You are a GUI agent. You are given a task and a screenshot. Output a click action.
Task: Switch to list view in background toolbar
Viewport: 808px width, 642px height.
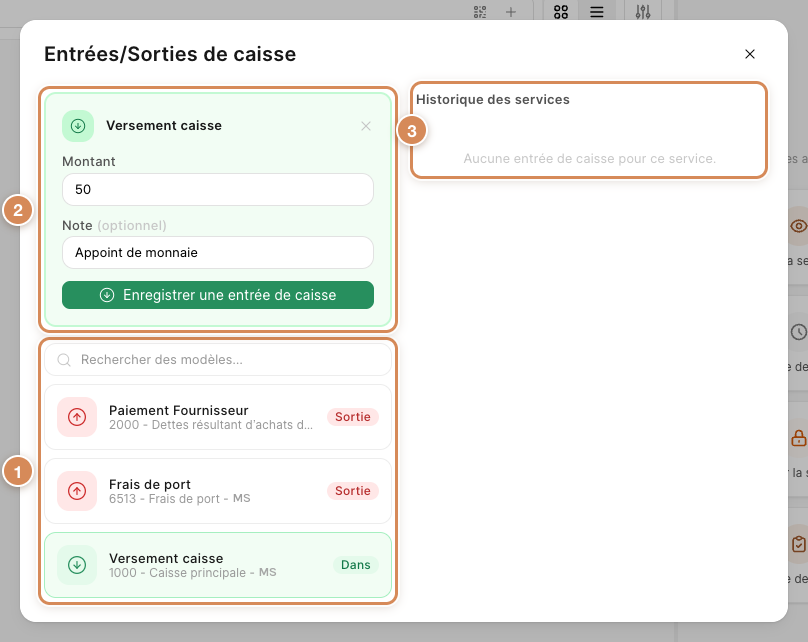[x=597, y=11]
